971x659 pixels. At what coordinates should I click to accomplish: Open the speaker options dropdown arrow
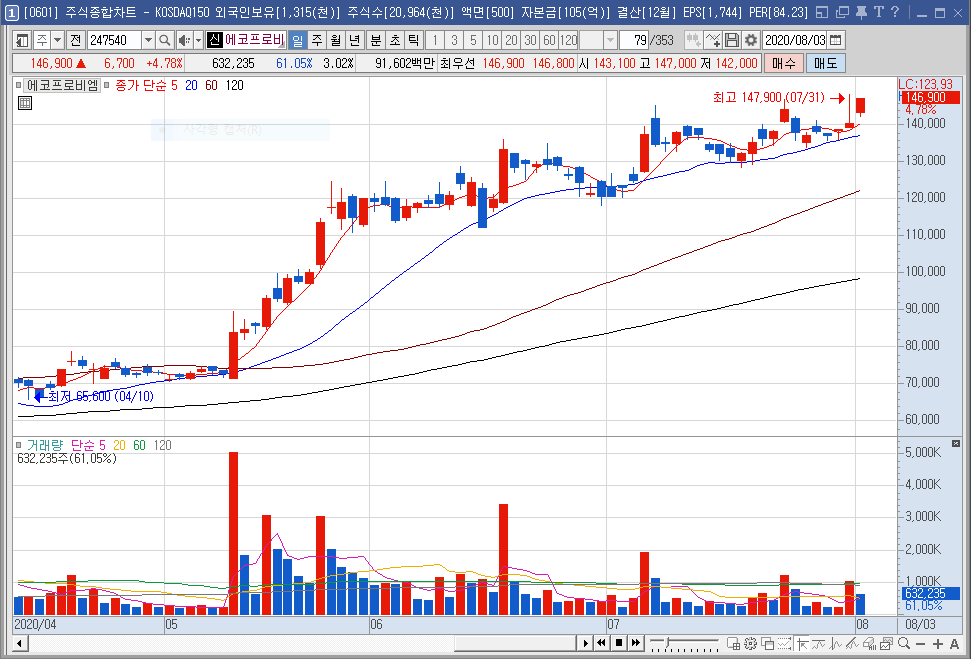[198, 40]
